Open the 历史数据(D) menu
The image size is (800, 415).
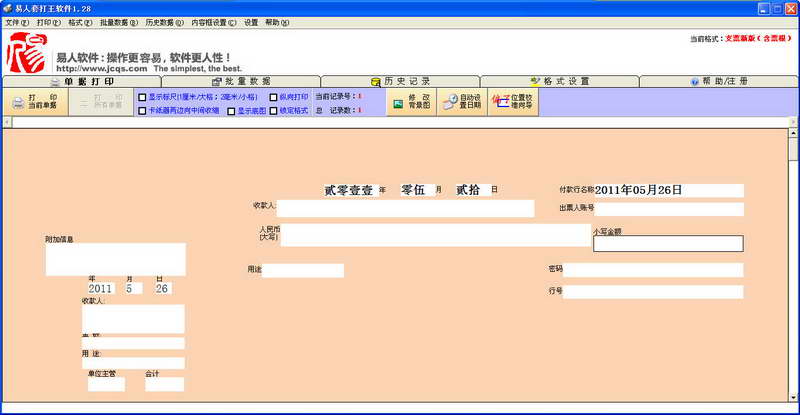click(x=164, y=22)
